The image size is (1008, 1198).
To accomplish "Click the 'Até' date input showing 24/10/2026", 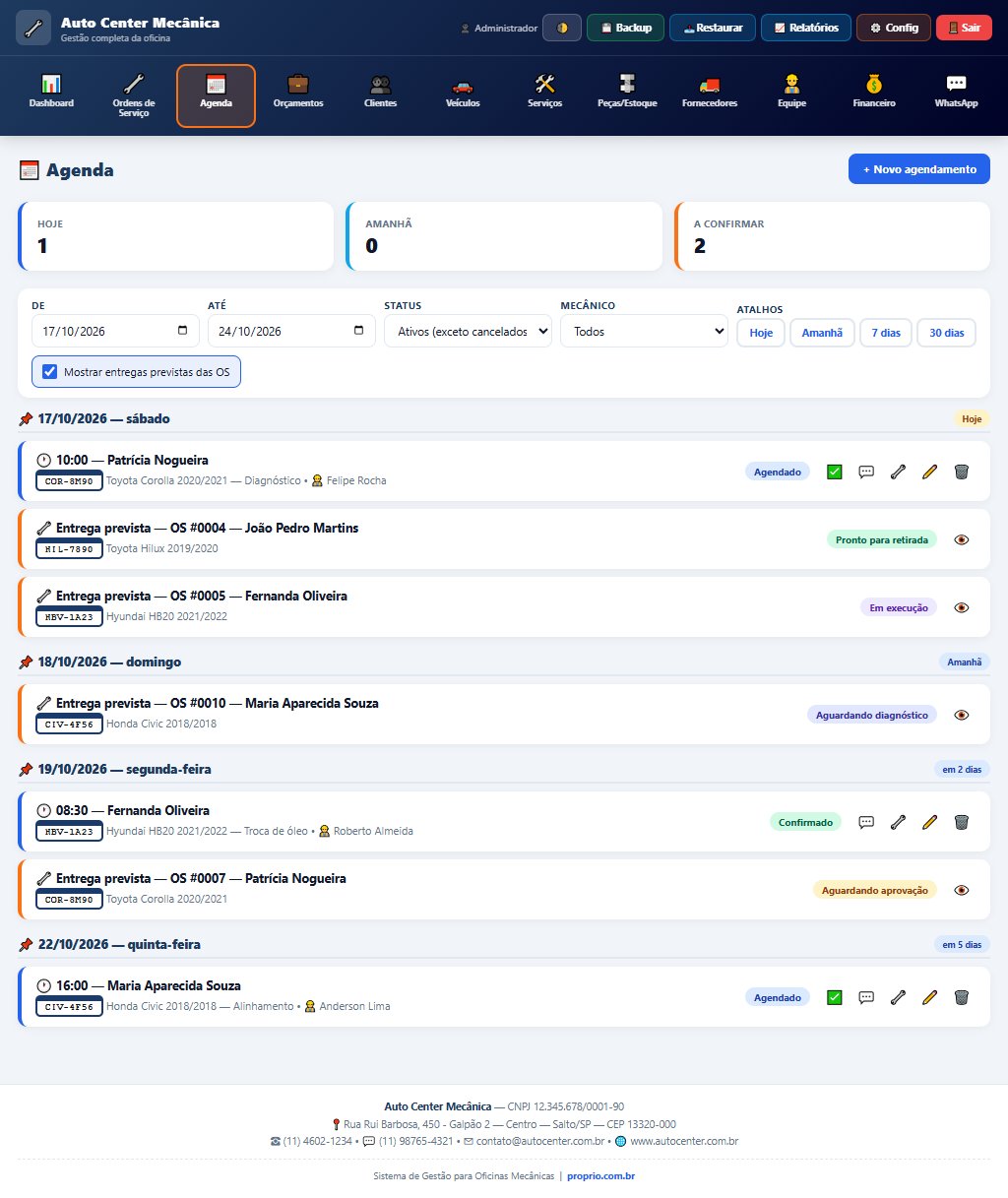I will [291, 331].
